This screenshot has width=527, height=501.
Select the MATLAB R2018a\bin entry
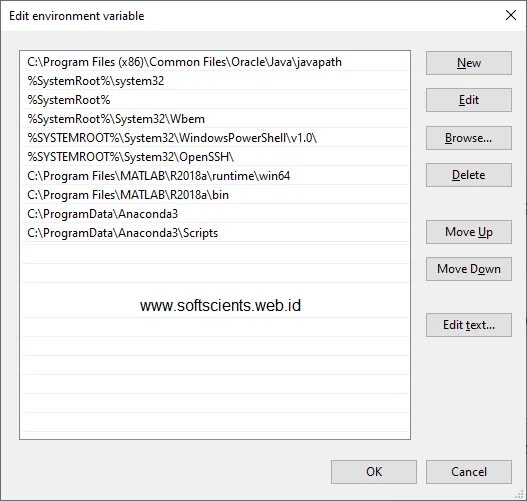tap(216, 195)
